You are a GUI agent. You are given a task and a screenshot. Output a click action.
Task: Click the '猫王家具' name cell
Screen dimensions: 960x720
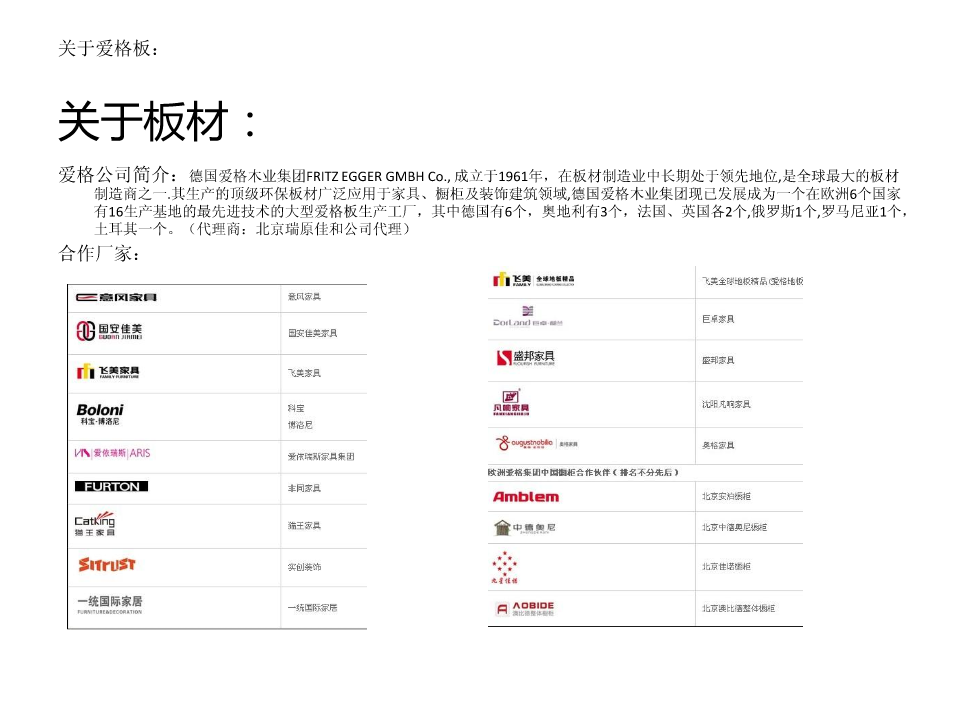pos(304,526)
